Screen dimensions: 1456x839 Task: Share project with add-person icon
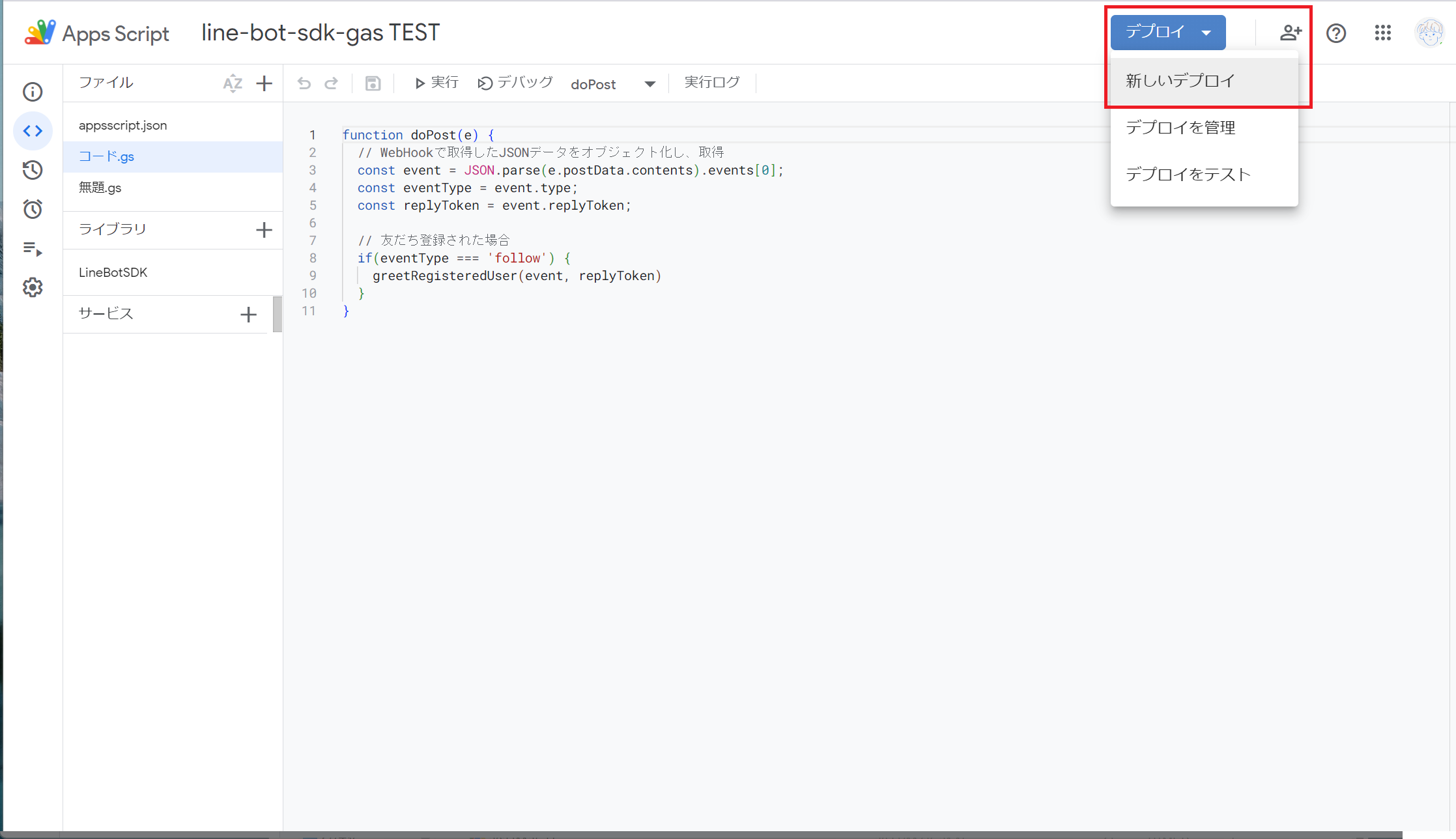coord(1290,33)
